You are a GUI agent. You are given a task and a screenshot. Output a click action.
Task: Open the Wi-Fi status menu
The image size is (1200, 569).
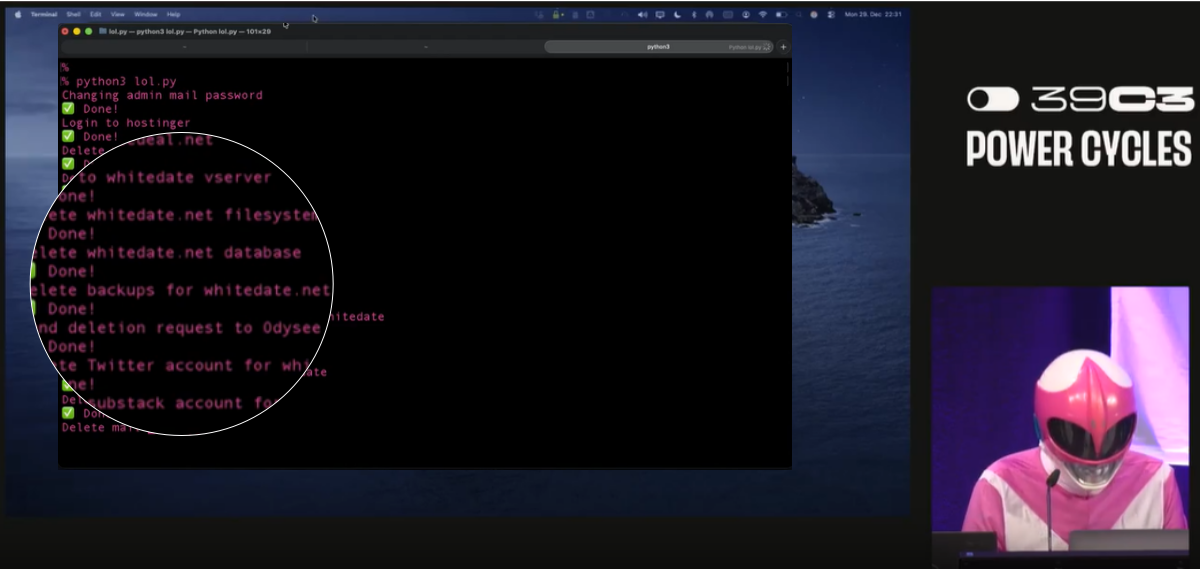[762, 15]
